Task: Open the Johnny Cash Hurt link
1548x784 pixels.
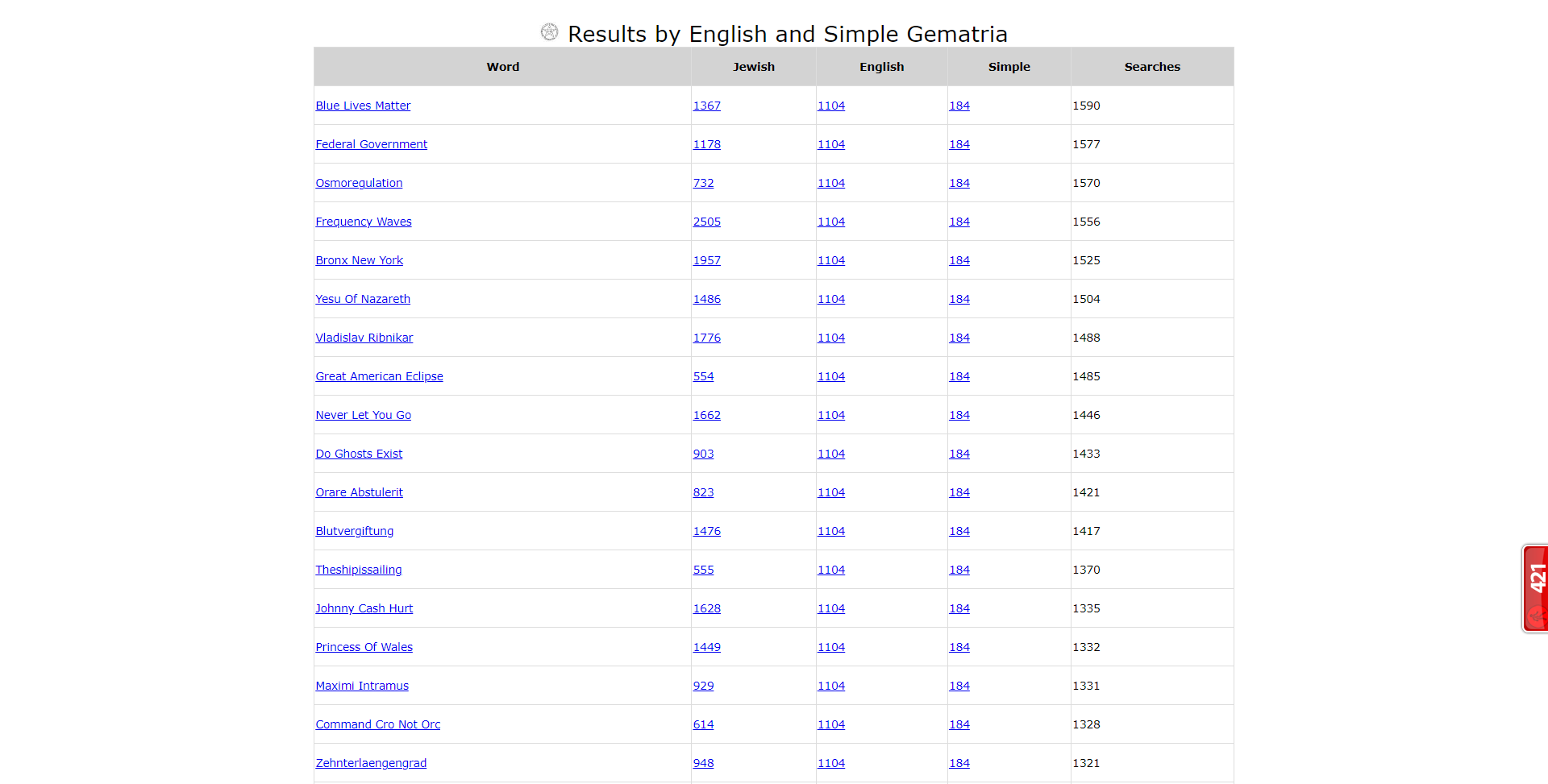Action: click(364, 608)
